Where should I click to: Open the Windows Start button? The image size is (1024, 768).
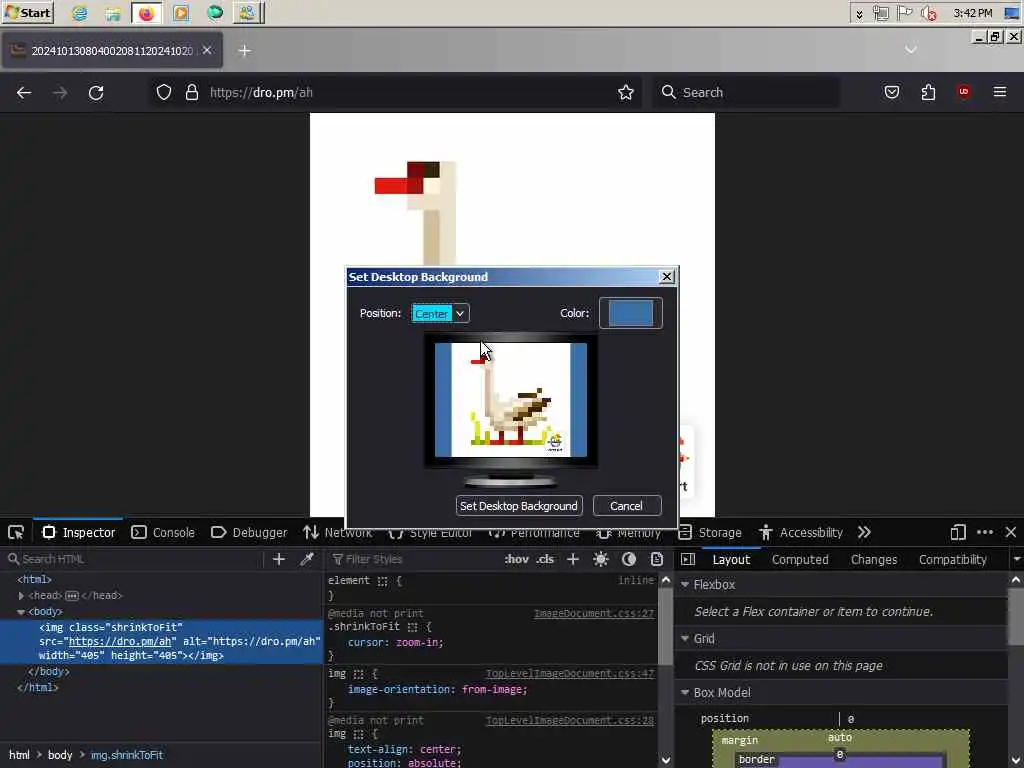point(28,12)
